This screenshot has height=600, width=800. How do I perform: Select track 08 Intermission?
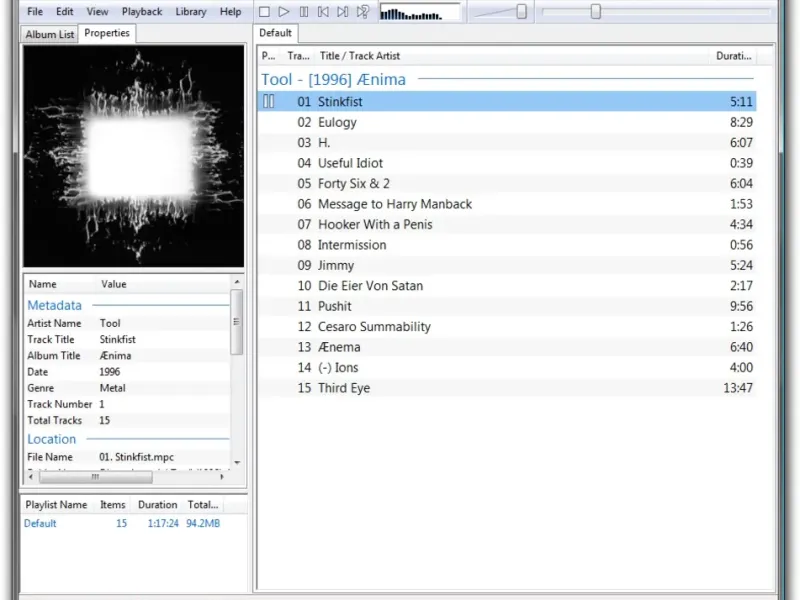[x=507, y=245]
